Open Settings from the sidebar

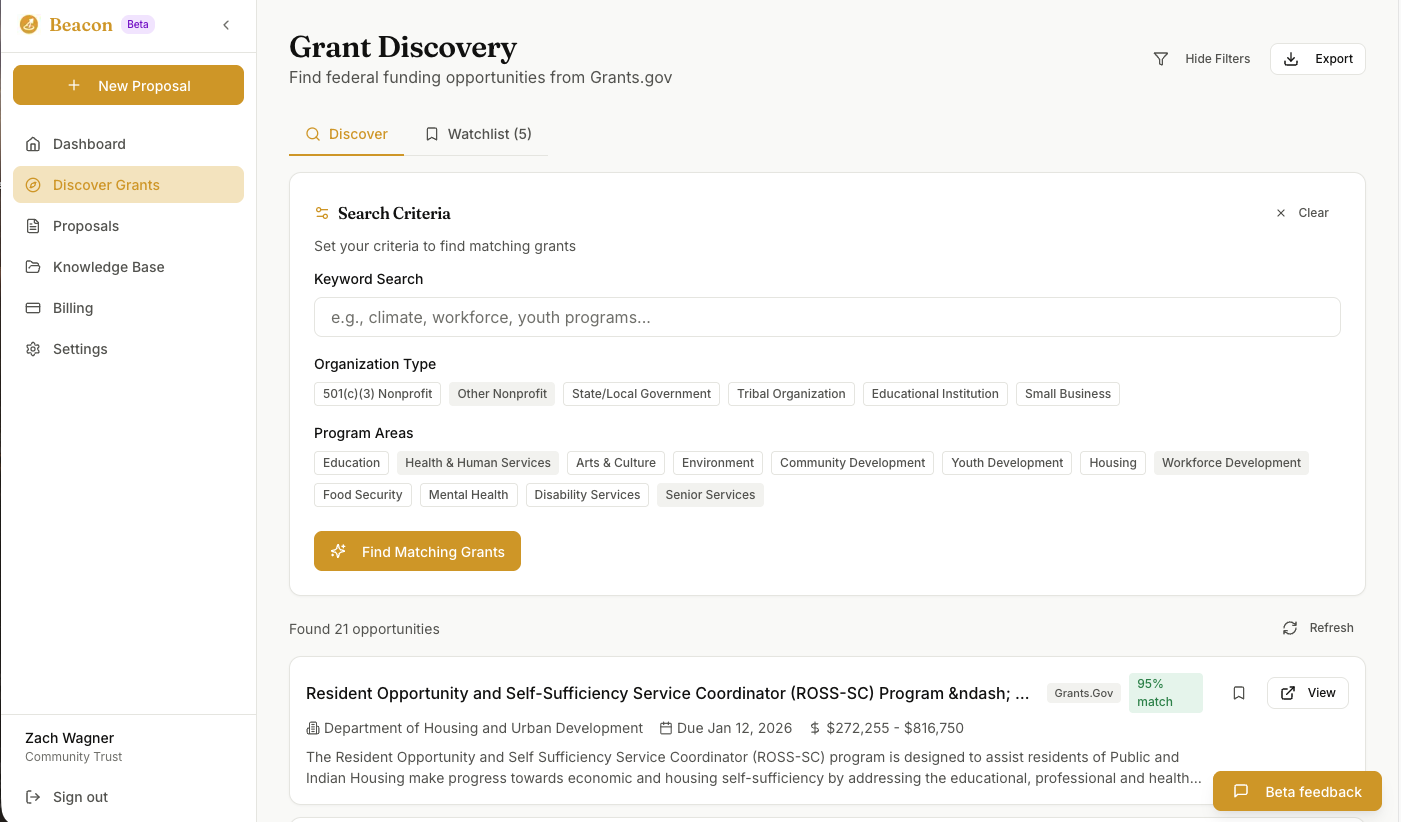[128, 349]
